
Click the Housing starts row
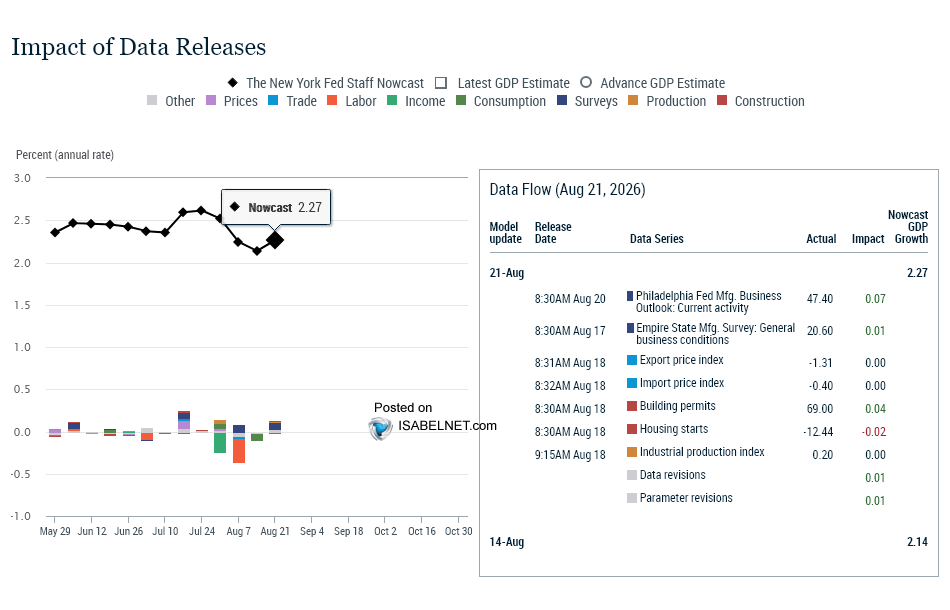(x=709, y=431)
